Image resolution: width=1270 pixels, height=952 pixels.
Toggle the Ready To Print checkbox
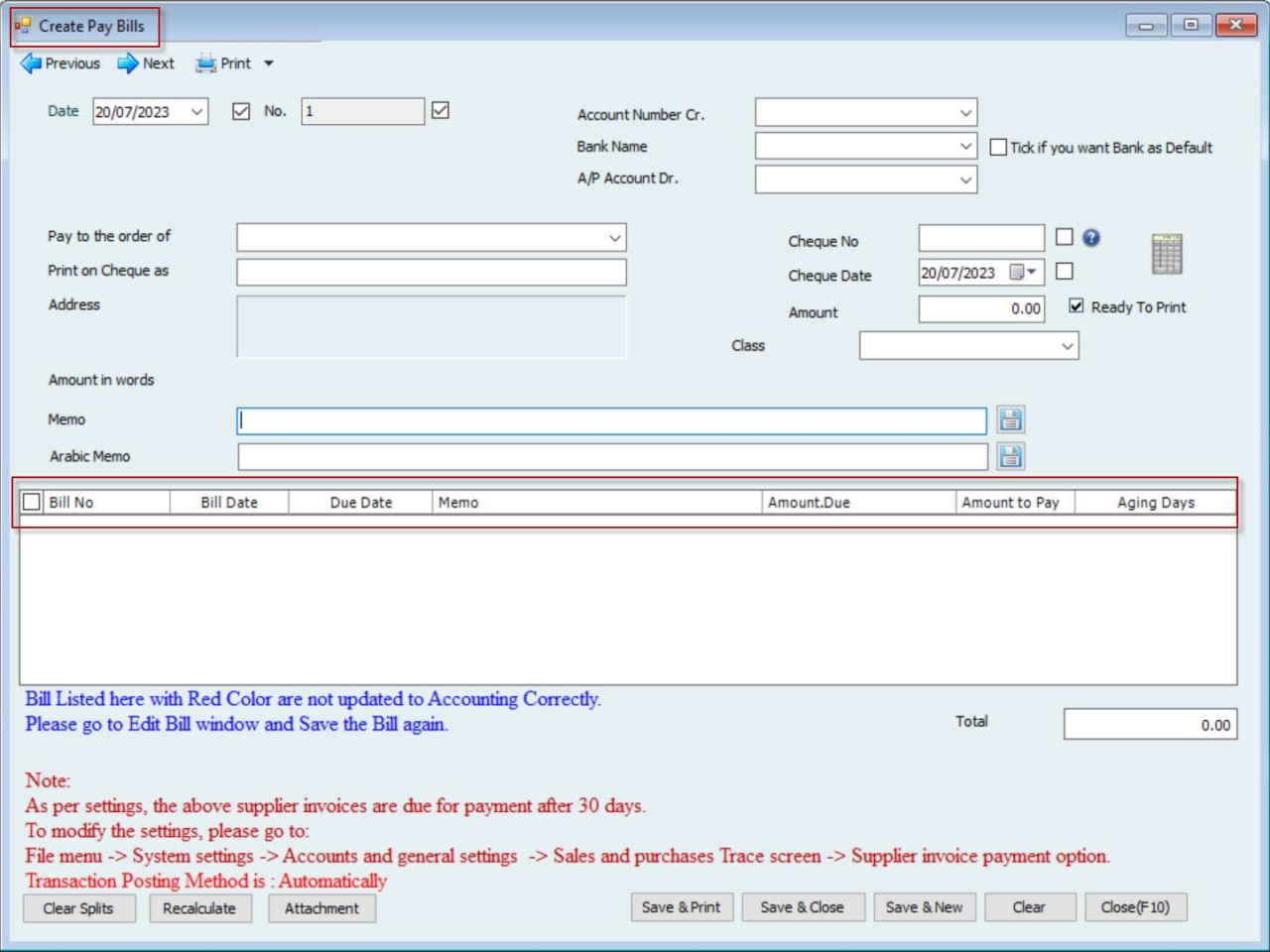[1077, 306]
